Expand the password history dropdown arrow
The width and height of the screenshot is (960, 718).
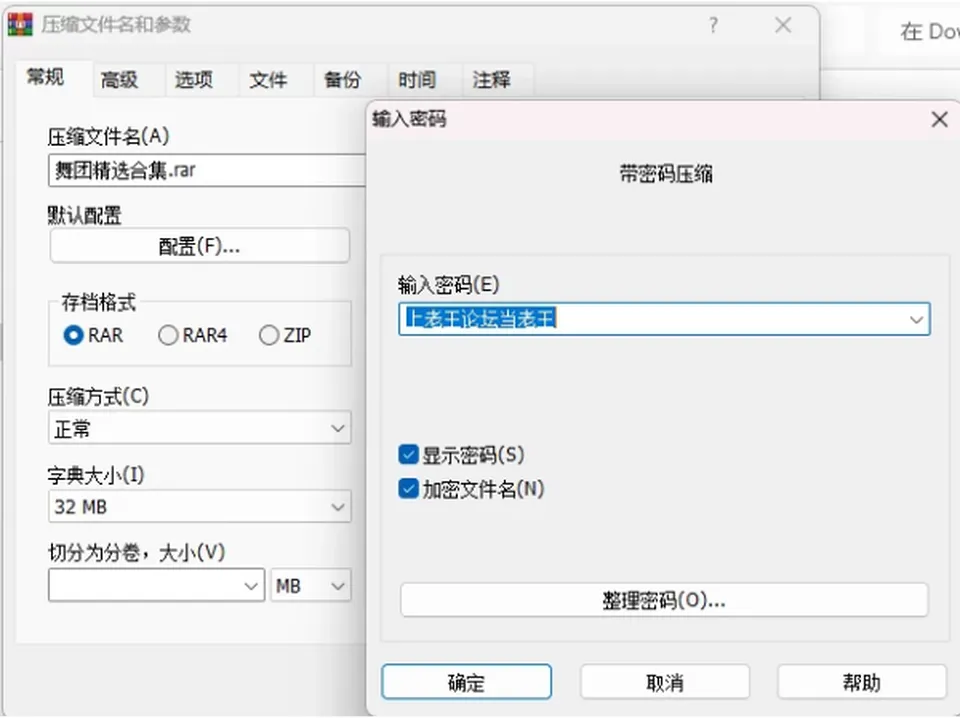916,320
